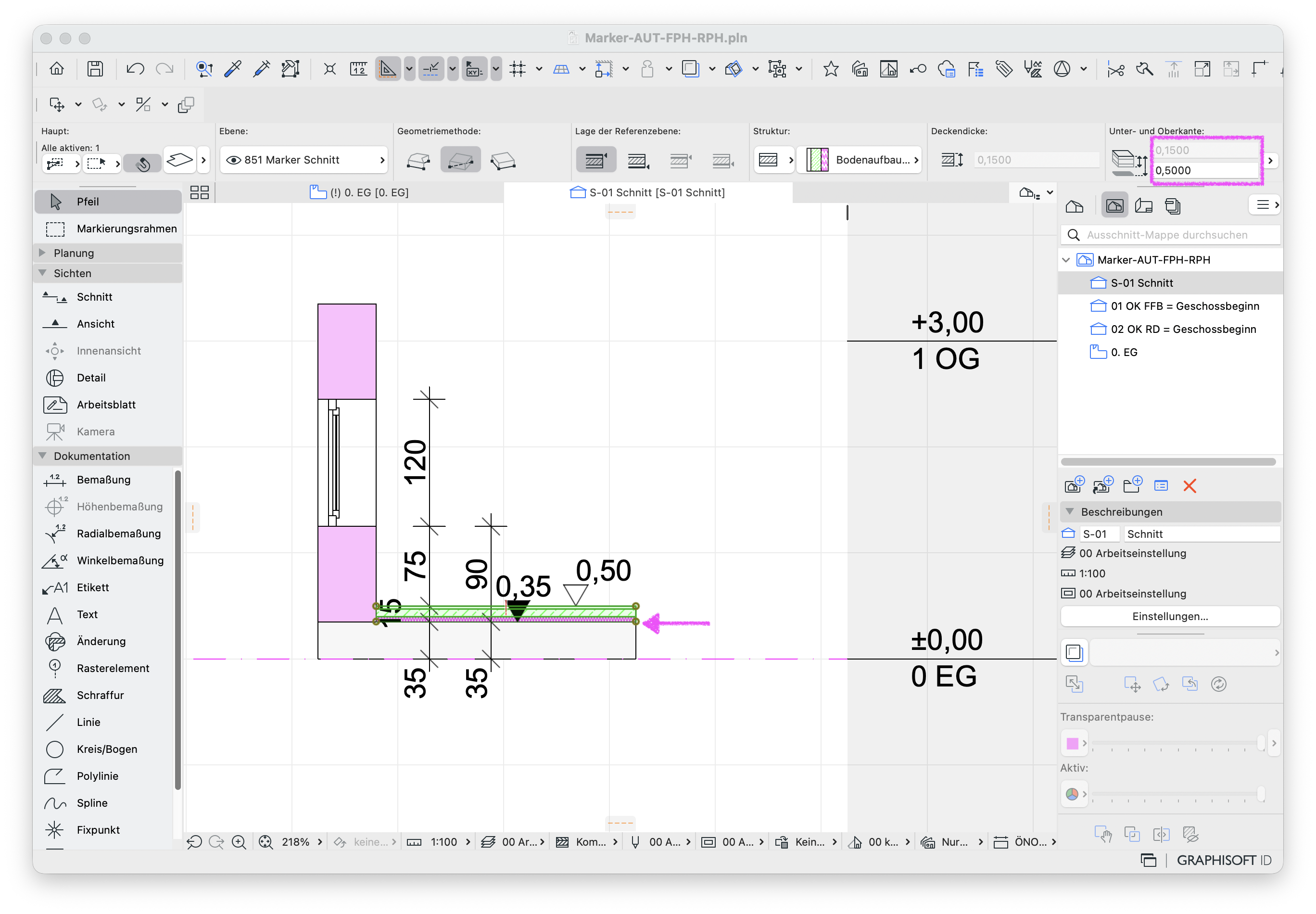Toggle the guide lines toolbar button
1316x914 pixels.
point(388,69)
